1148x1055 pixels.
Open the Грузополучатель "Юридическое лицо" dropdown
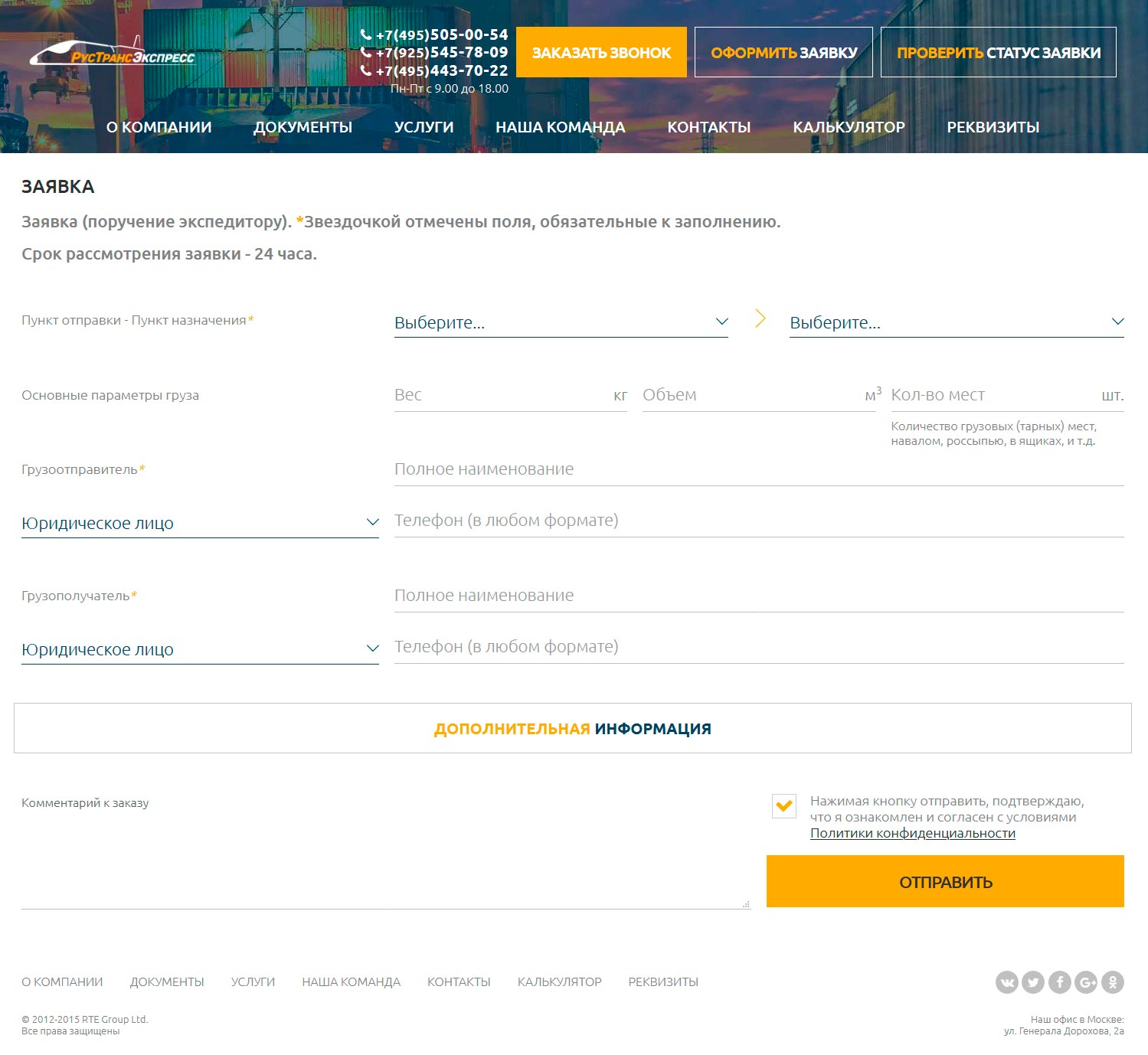[200, 649]
